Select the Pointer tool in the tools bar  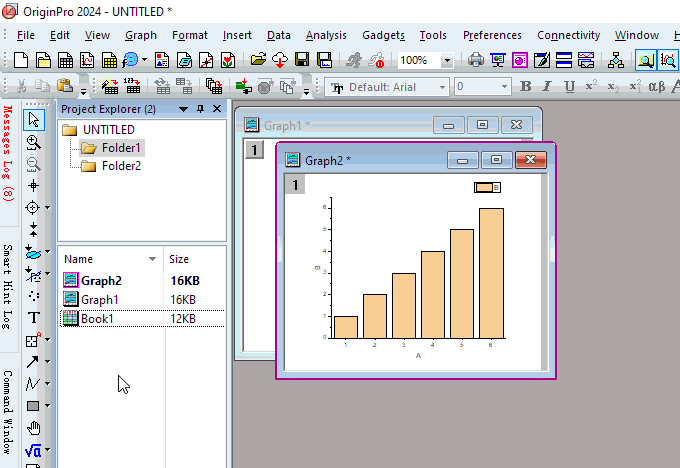click(x=34, y=120)
